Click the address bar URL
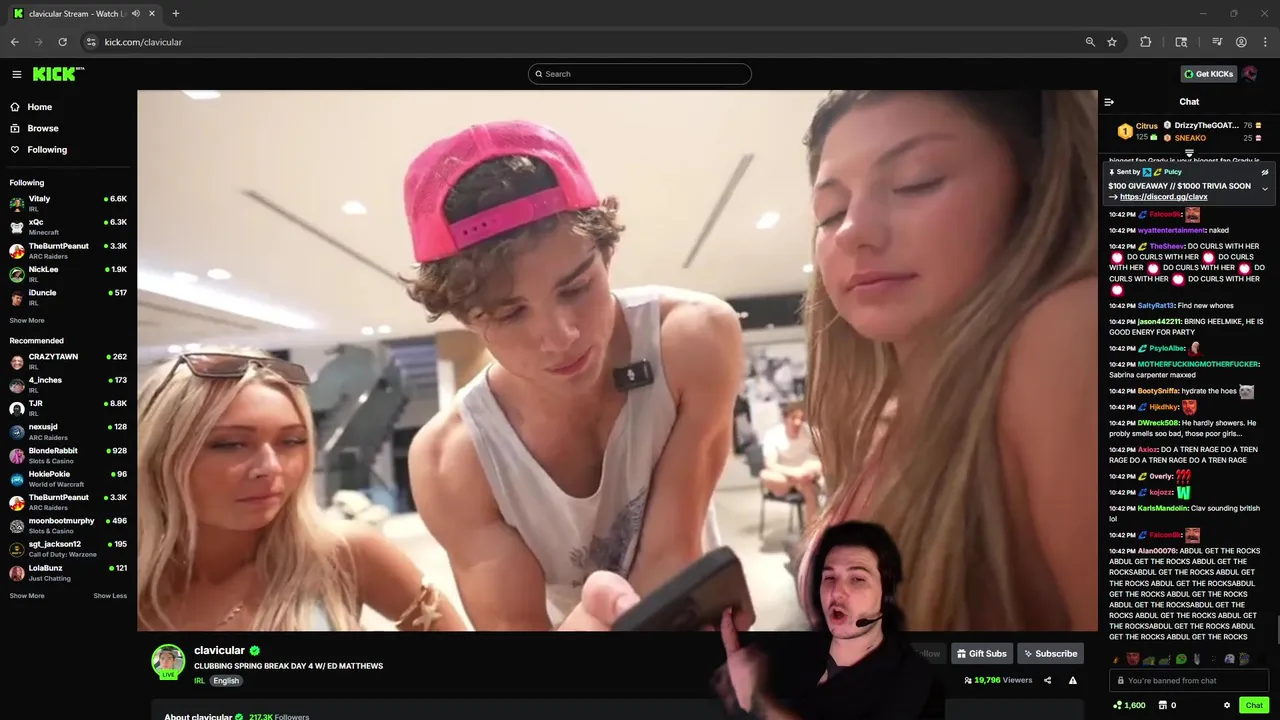 143,42
